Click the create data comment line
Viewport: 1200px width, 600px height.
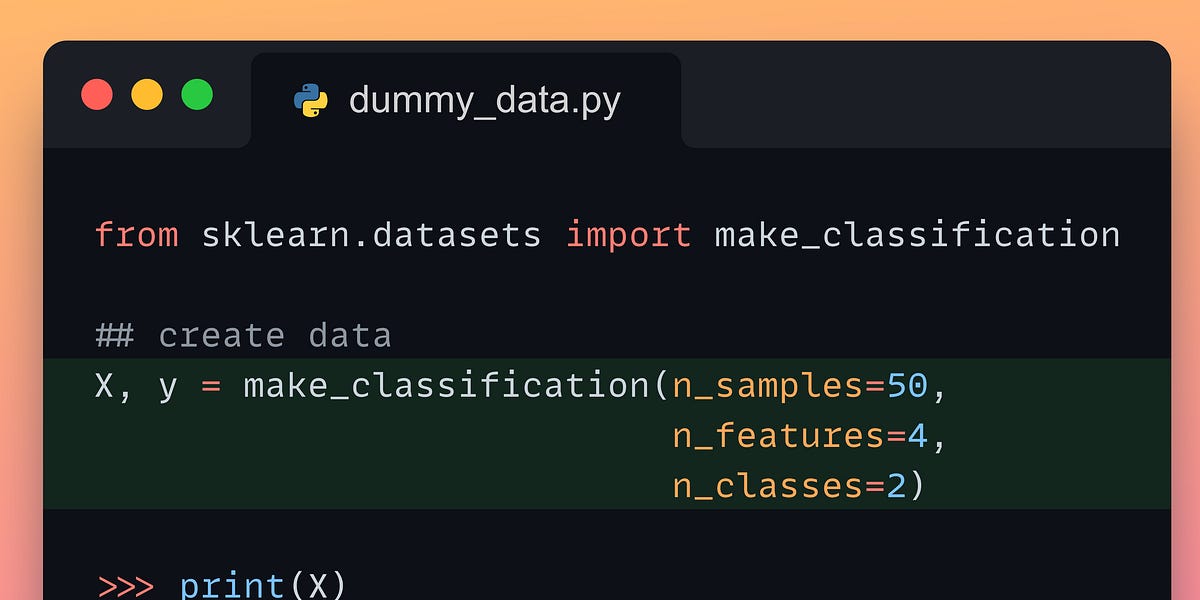pyautogui.click(x=243, y=334)
